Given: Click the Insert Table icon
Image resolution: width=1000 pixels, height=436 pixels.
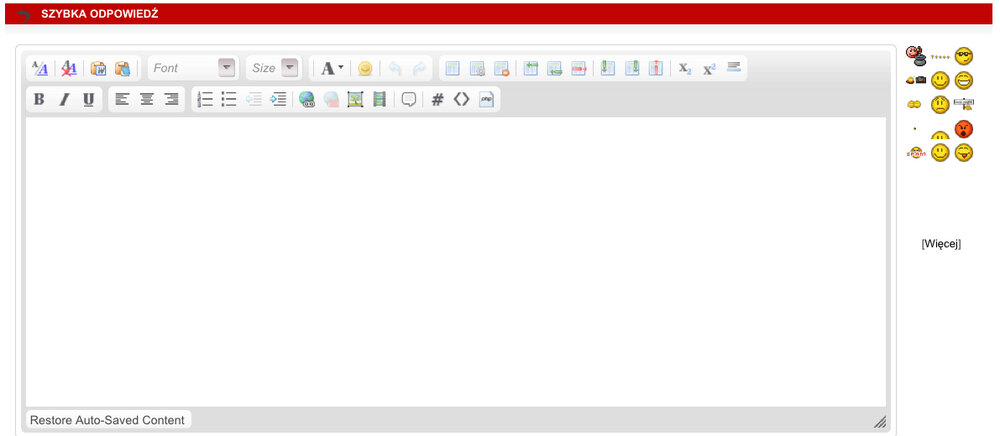Looking at the screenshot, I should coord(453,68).
